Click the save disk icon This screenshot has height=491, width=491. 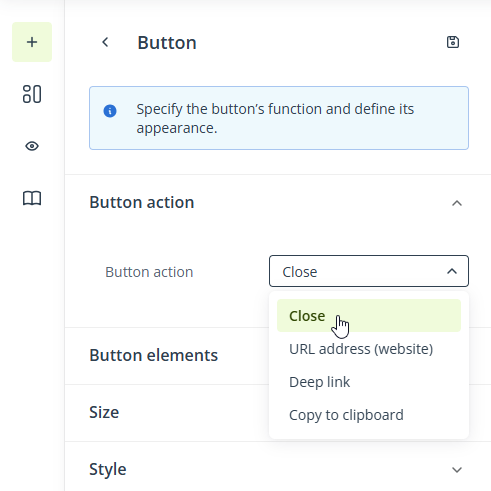(x=453, y=42)
